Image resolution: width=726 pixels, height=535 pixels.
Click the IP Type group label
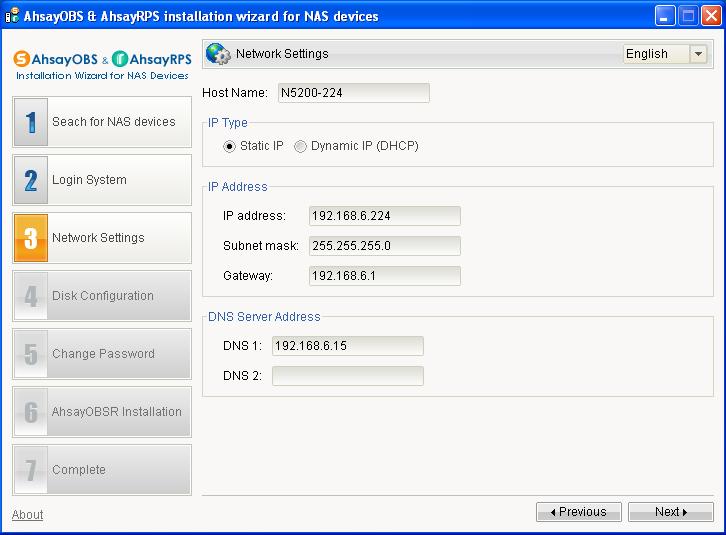click(x=227, y=123)
